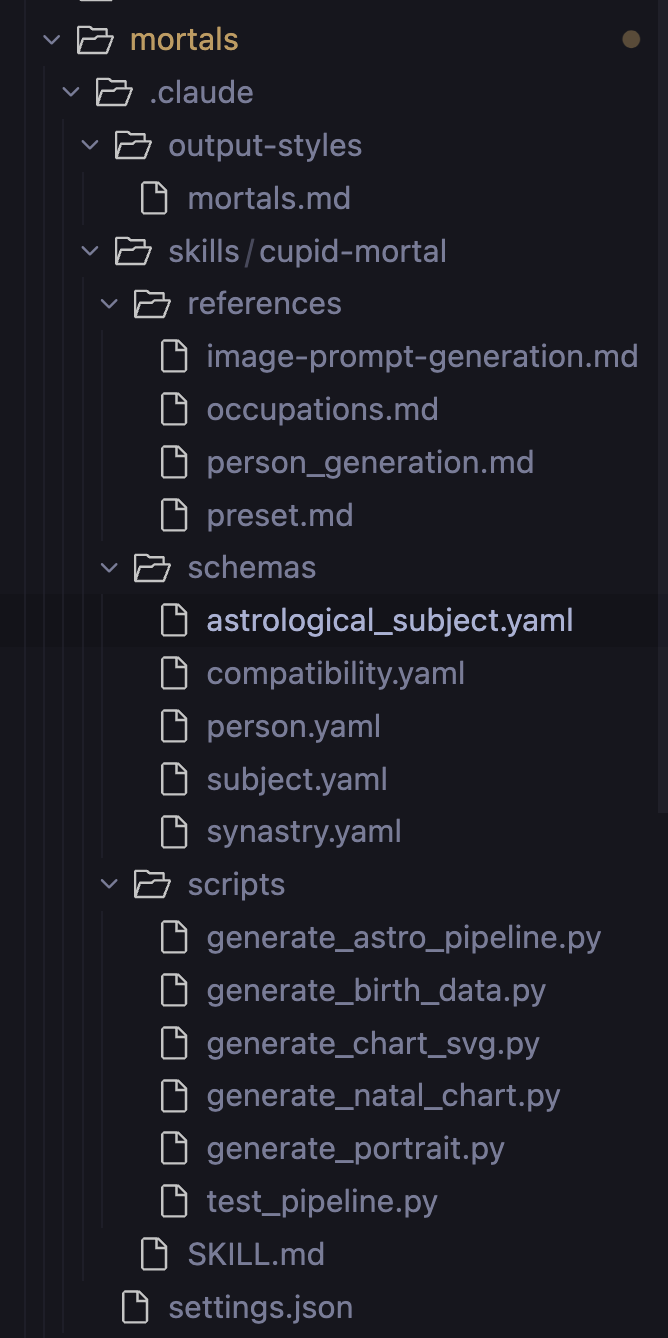Open the synastry.yaml schema file
The image size is (668, 1338).
pos(304,832)
